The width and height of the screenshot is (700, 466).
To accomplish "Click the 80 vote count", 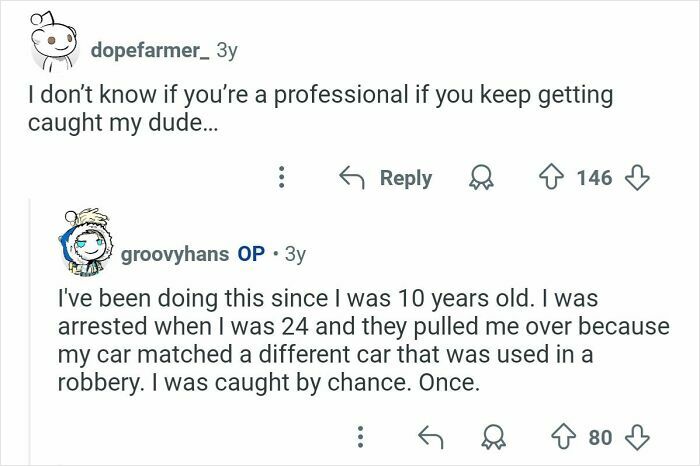I will [600, 437].
